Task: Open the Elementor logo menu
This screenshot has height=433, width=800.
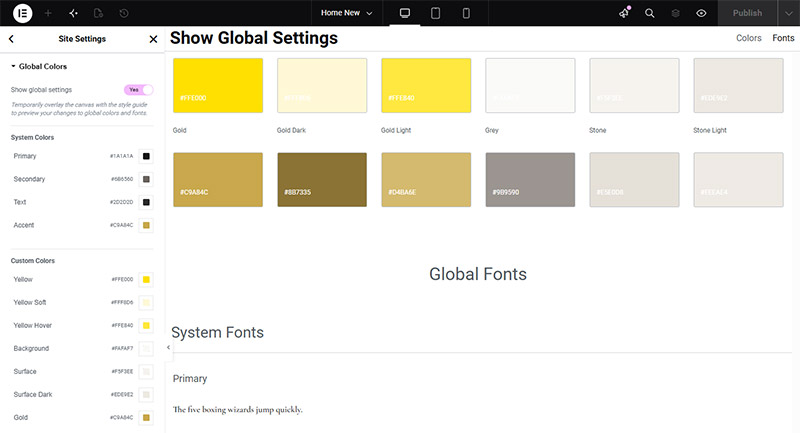Action: point(22,13)
